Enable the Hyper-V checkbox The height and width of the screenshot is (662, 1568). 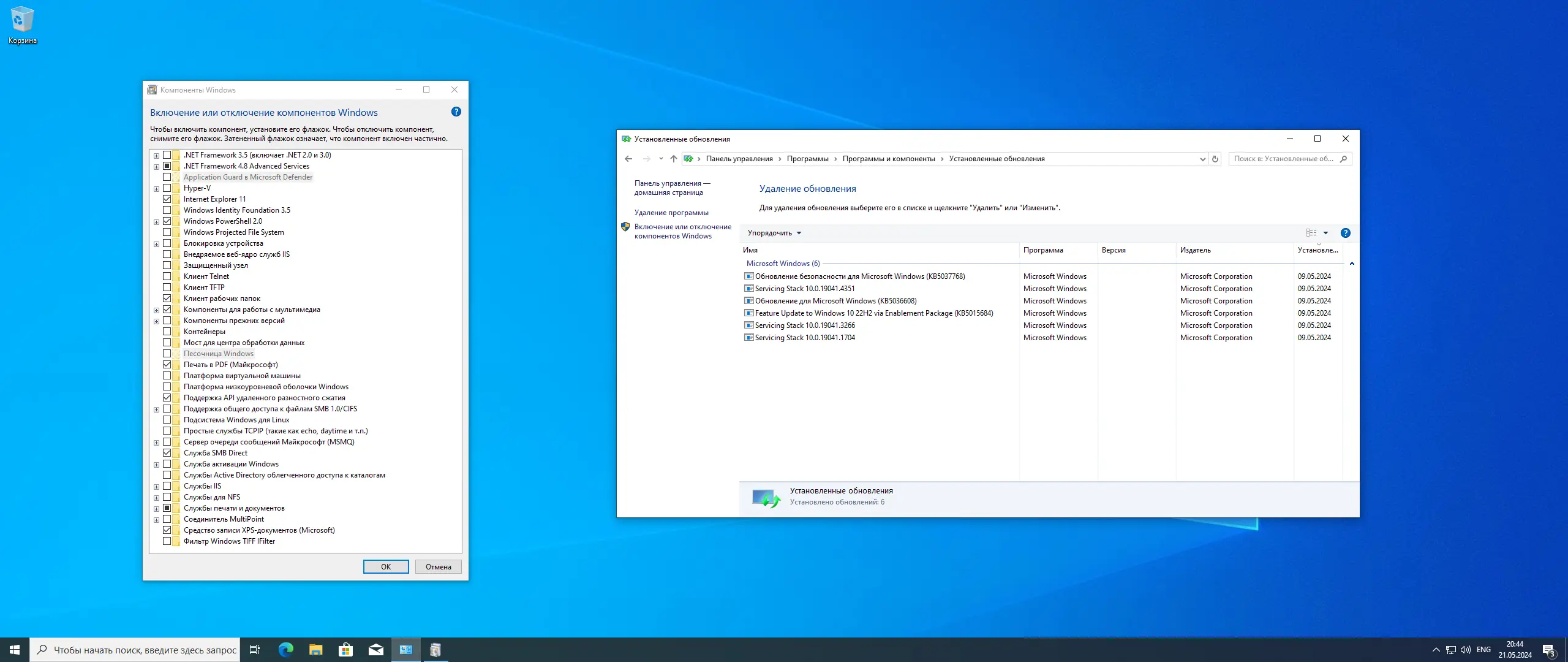(x=167, y=188)
